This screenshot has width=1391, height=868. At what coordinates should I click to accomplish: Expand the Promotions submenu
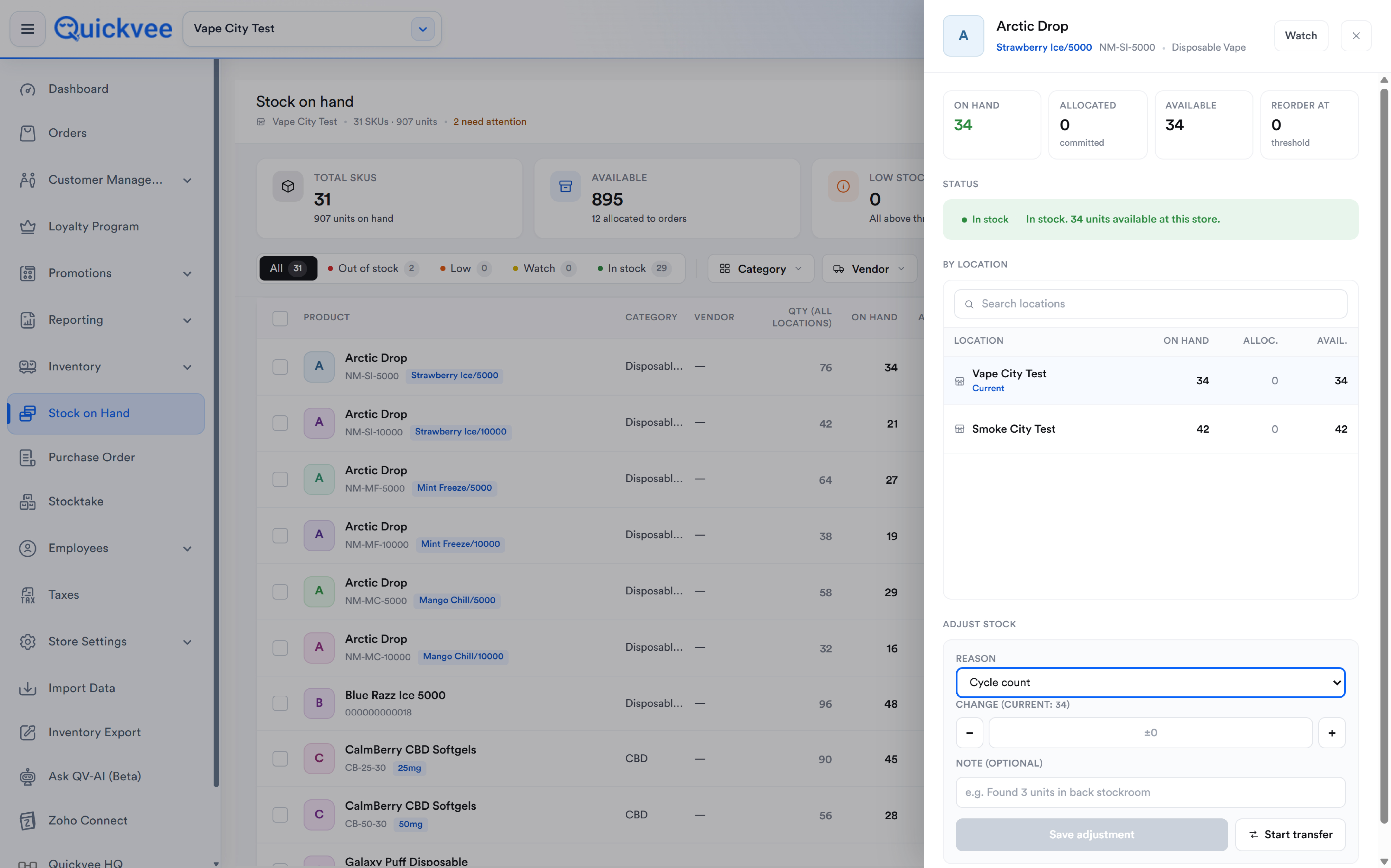[x=187, y=274]
